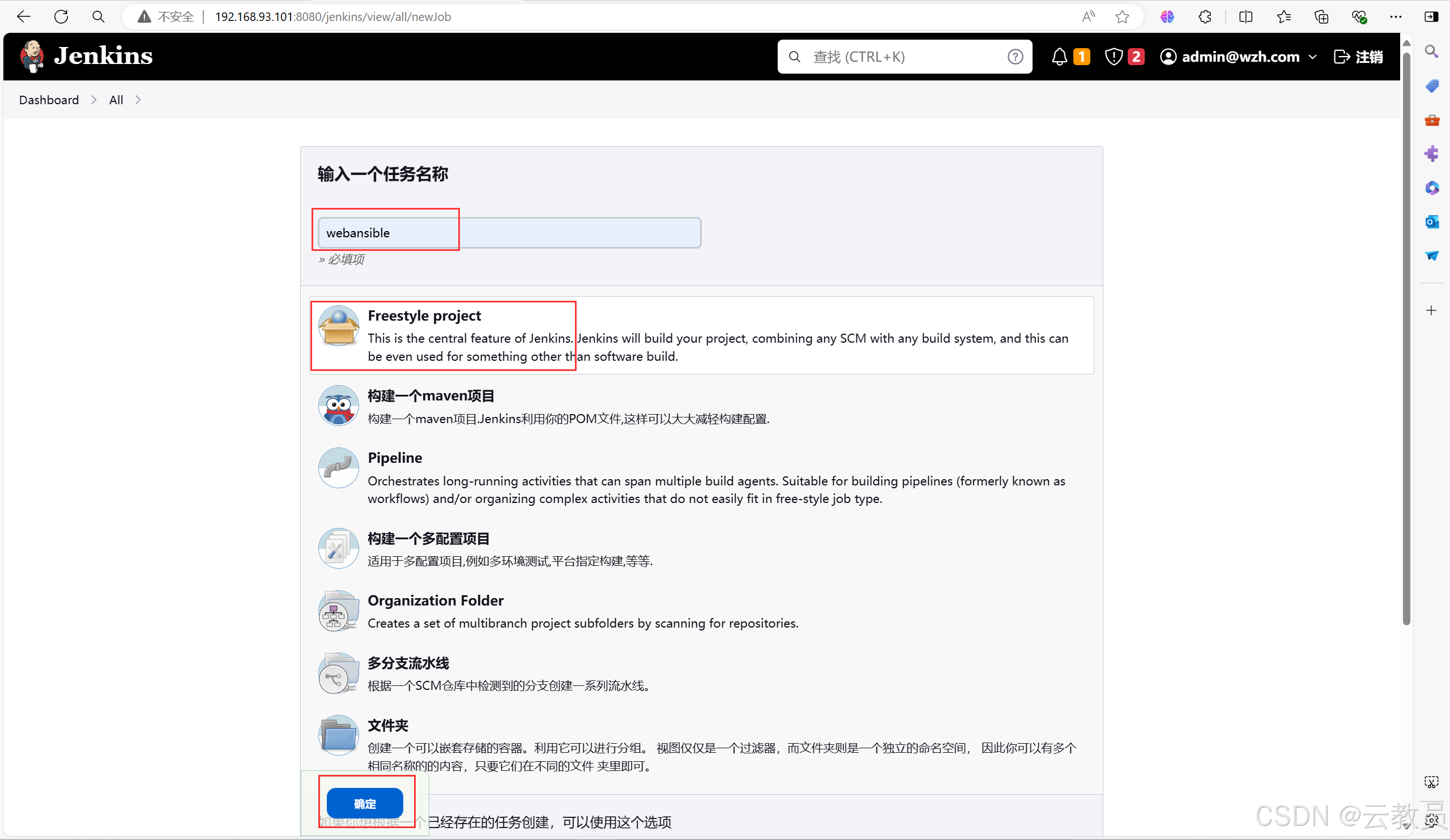
Task: Add a sidebar app with plus icon
Action: pyautogui.click(x=1431, y=311)
